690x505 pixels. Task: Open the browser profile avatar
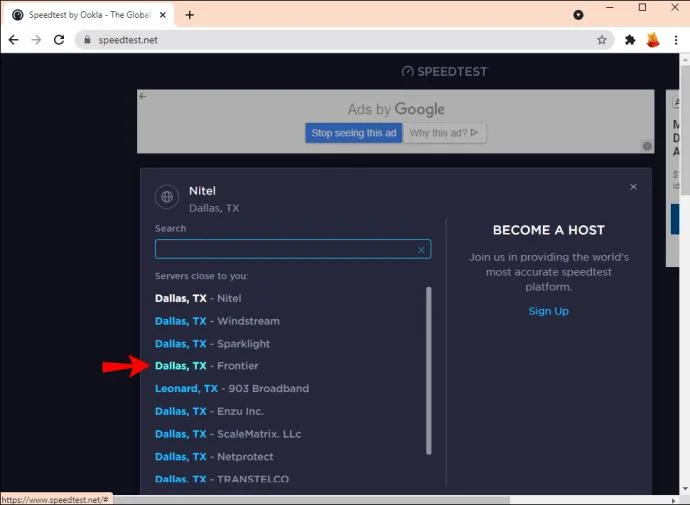(653, 40)
